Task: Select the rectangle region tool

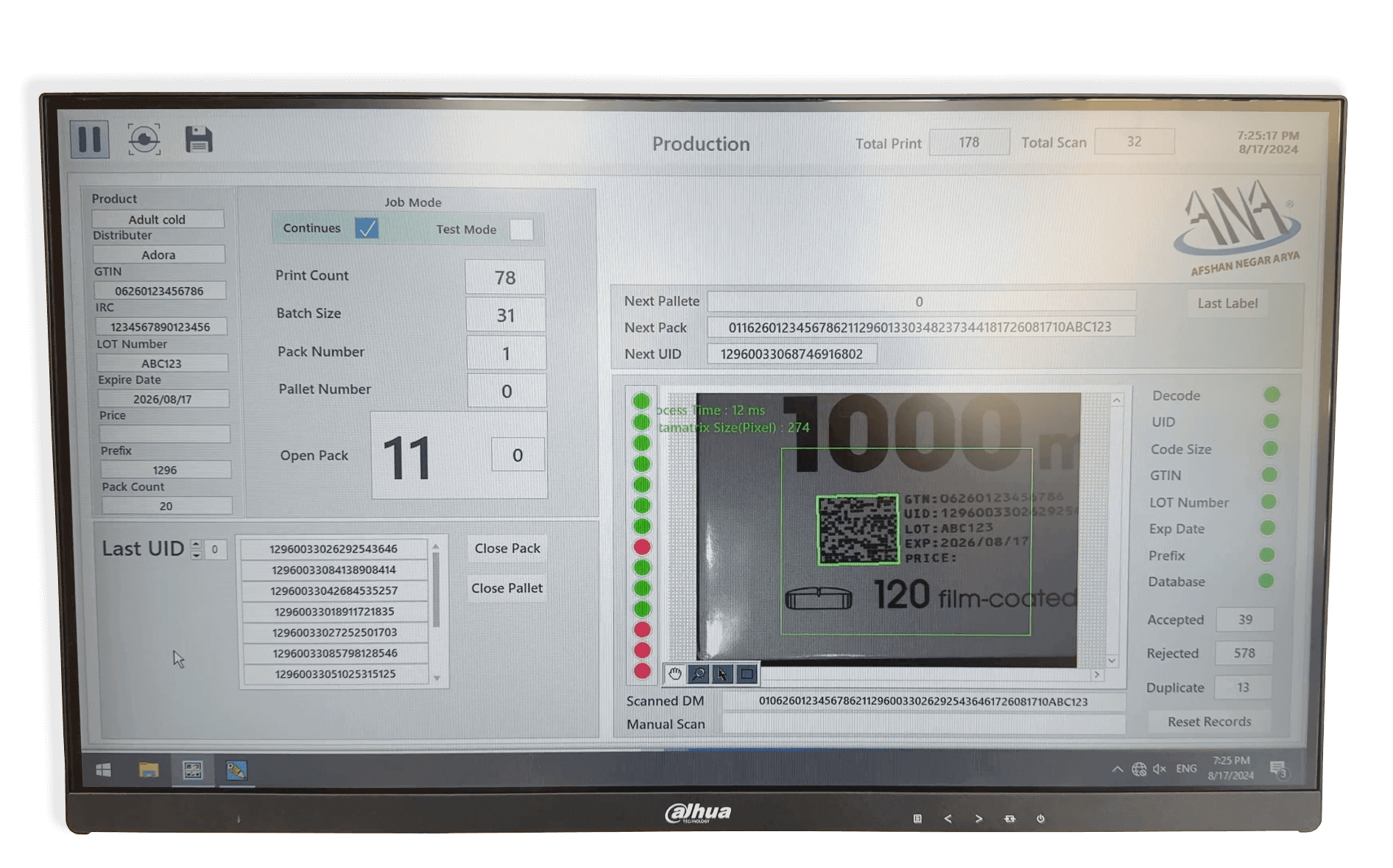Action: click(x=747, y=674)
